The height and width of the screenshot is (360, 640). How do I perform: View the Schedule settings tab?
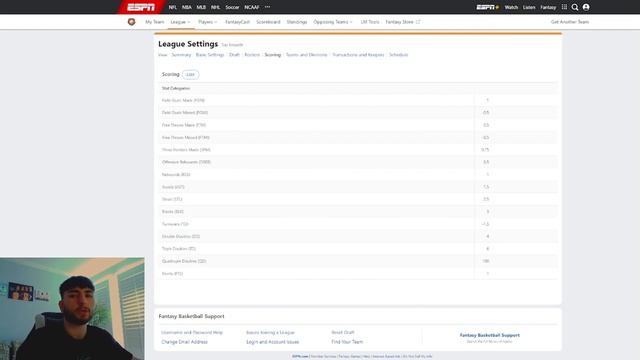398,55
